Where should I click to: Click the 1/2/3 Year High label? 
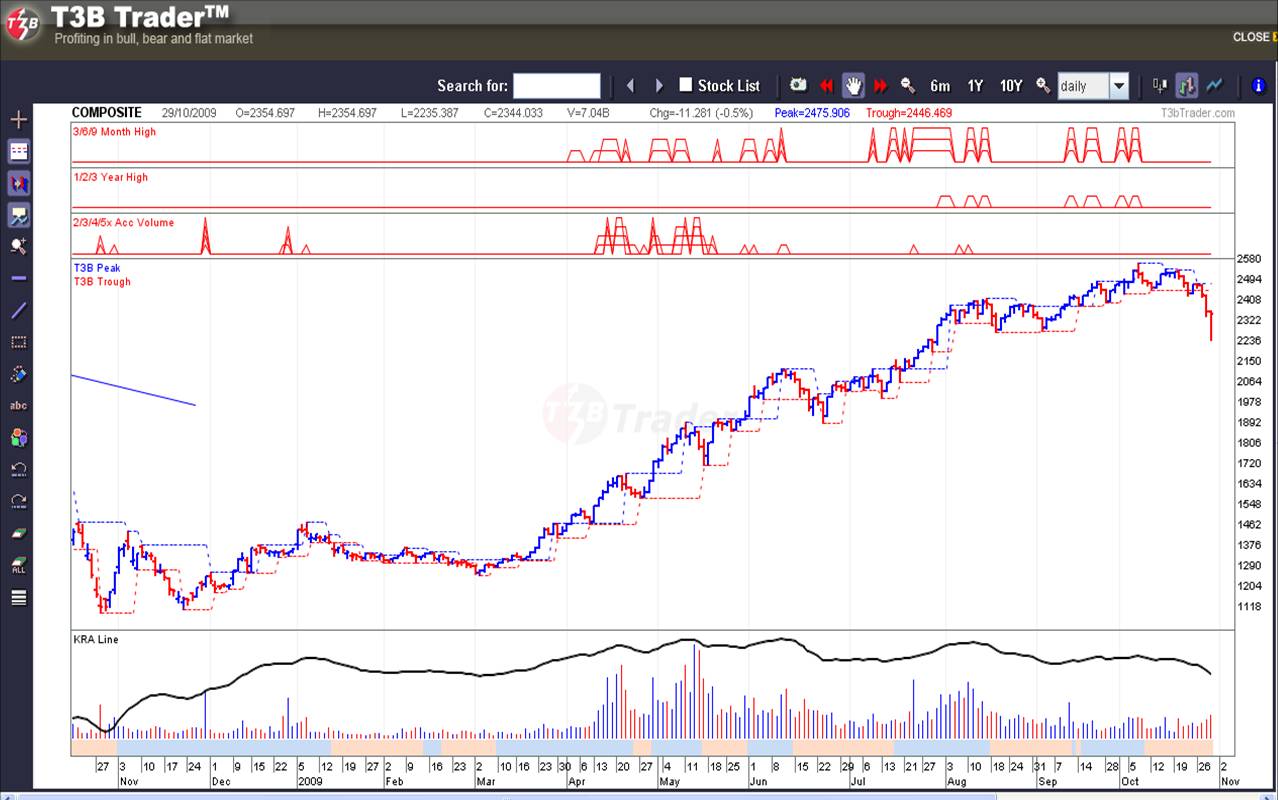tap(110, 177)
